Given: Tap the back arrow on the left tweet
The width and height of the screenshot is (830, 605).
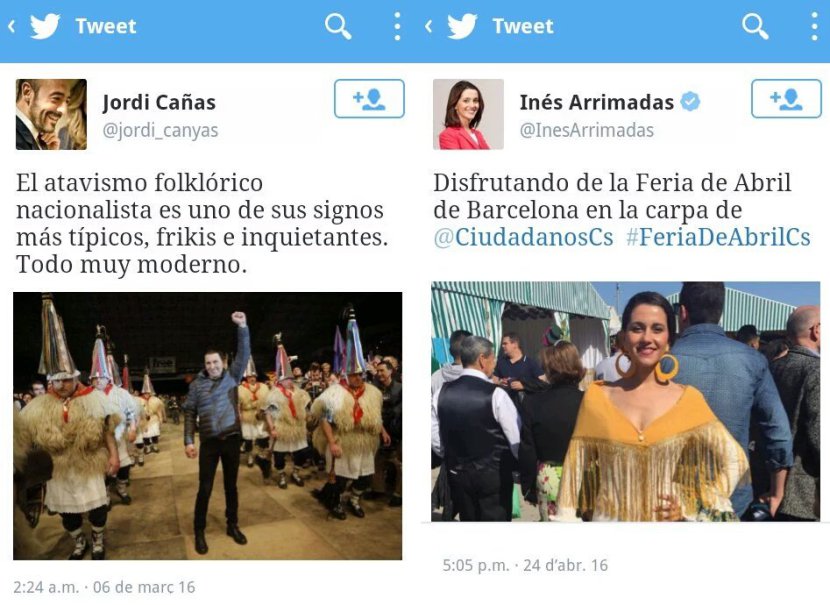Looking at the screenshot, I should 12,26.
